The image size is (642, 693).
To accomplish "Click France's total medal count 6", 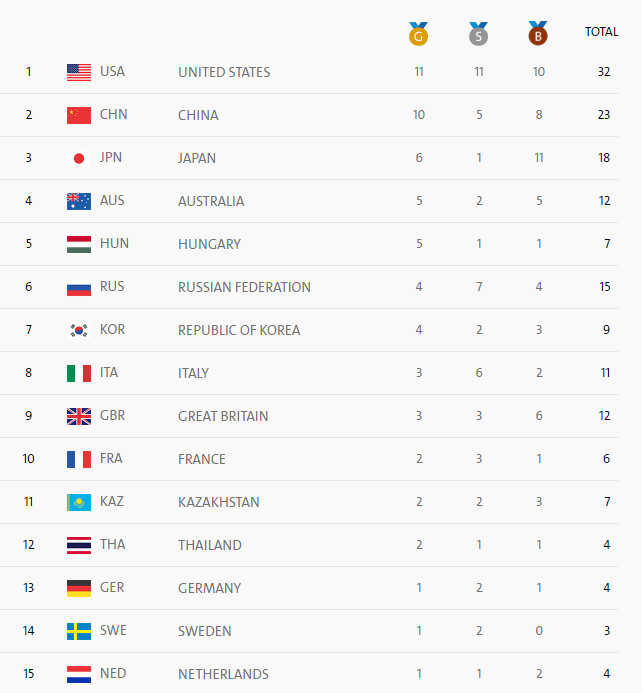I will 606,459.
